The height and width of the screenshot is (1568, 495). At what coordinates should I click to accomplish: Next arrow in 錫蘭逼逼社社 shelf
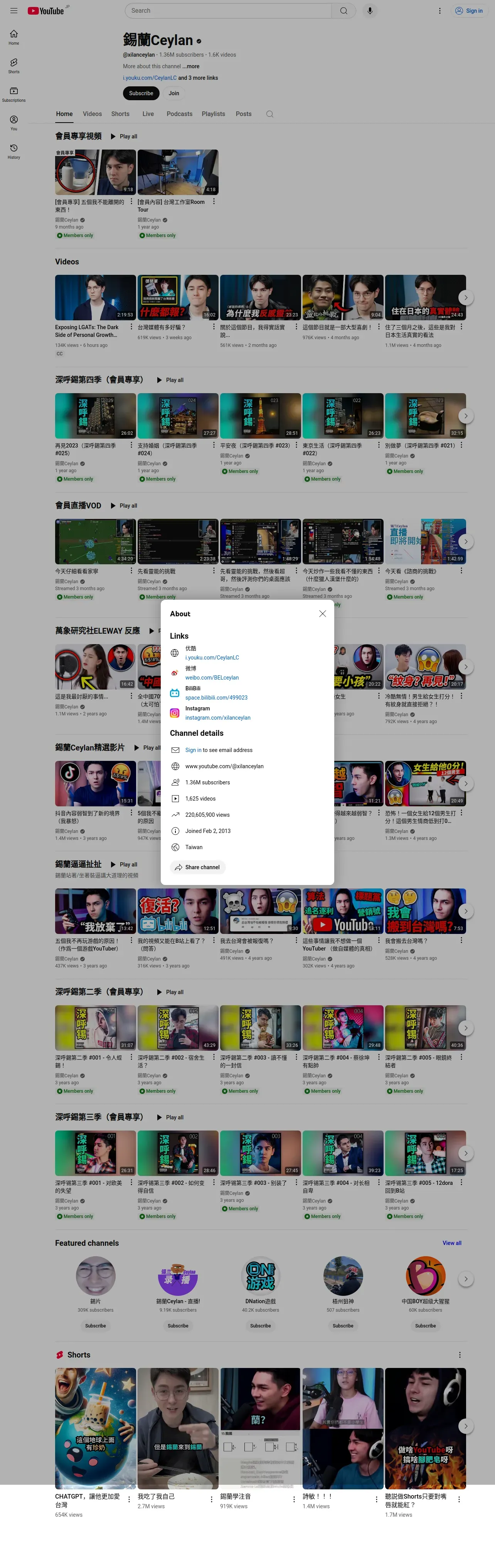(466, 911)
